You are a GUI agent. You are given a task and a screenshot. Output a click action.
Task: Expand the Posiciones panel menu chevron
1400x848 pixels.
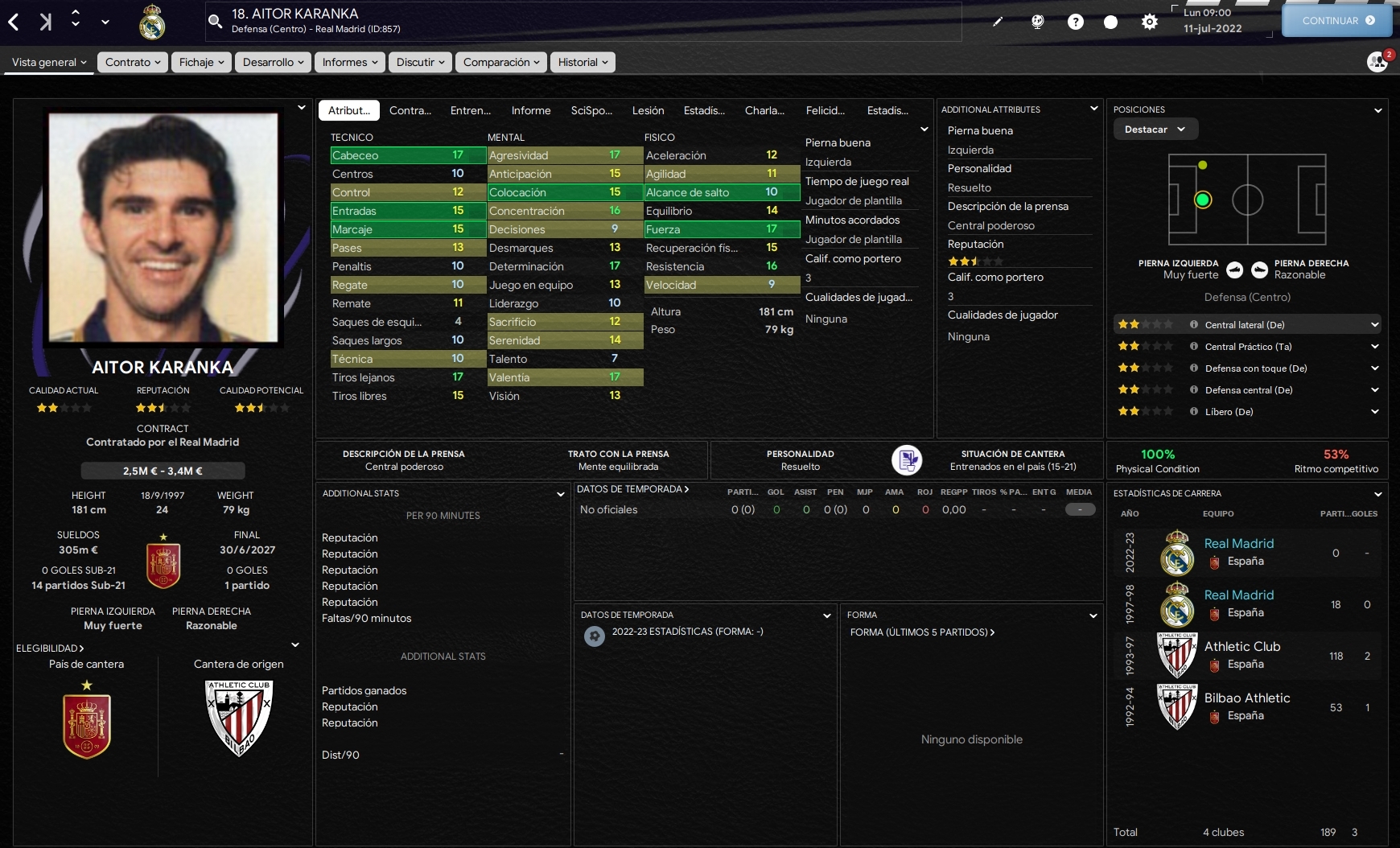pyautogui.click(x=1378, y=110)
